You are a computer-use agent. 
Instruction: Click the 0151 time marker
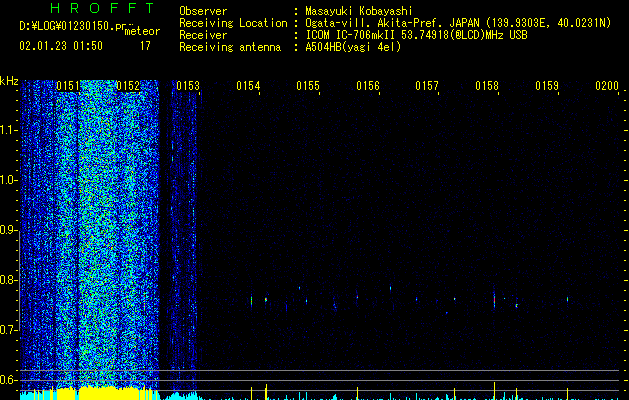[68, 86]
